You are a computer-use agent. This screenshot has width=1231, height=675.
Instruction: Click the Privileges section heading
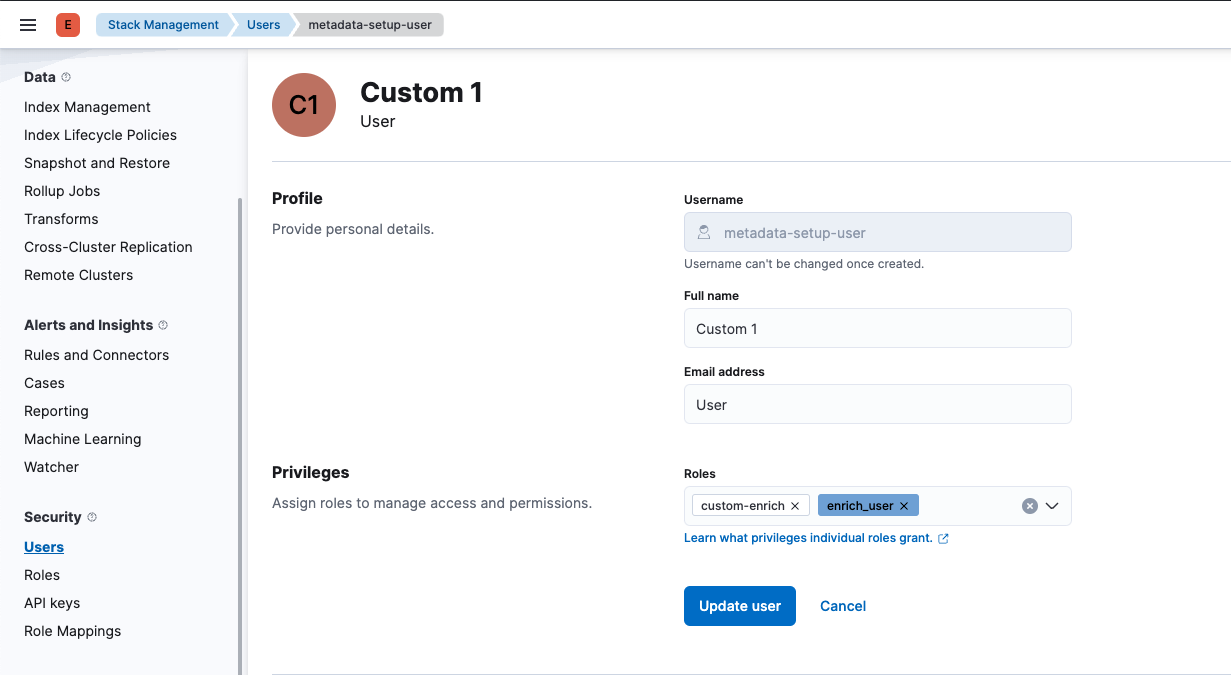click(310, 472)
